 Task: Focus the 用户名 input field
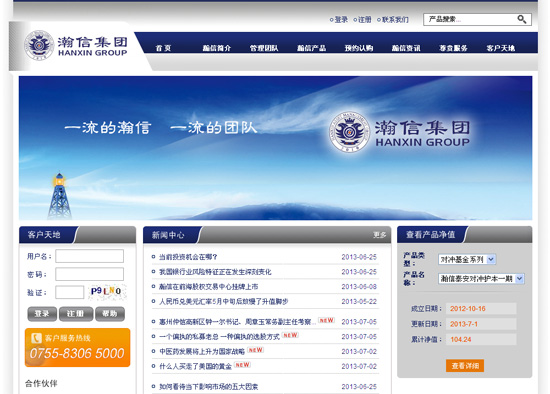point(89,256)
